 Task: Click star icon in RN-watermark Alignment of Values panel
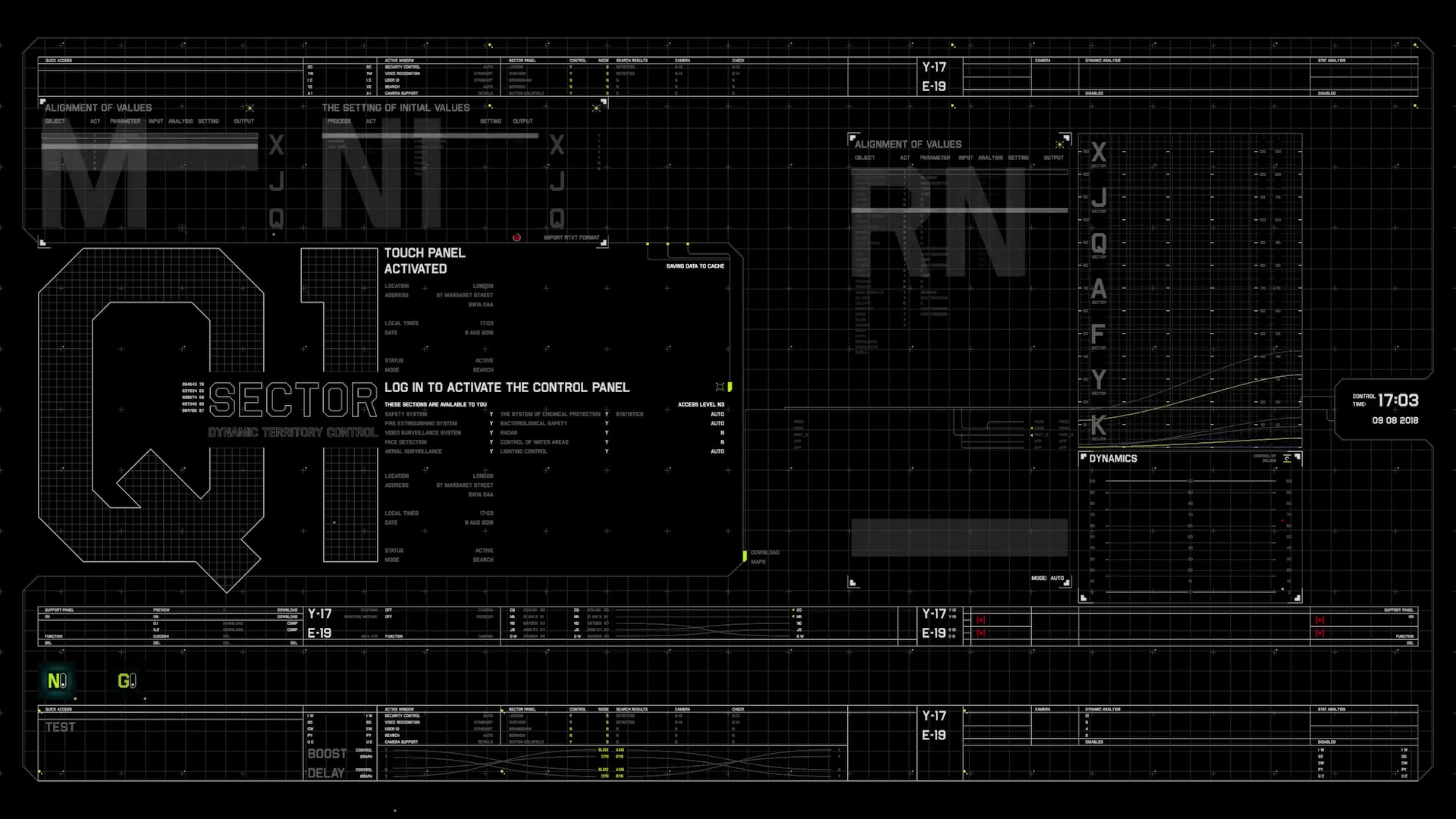tap(1059, 144)
